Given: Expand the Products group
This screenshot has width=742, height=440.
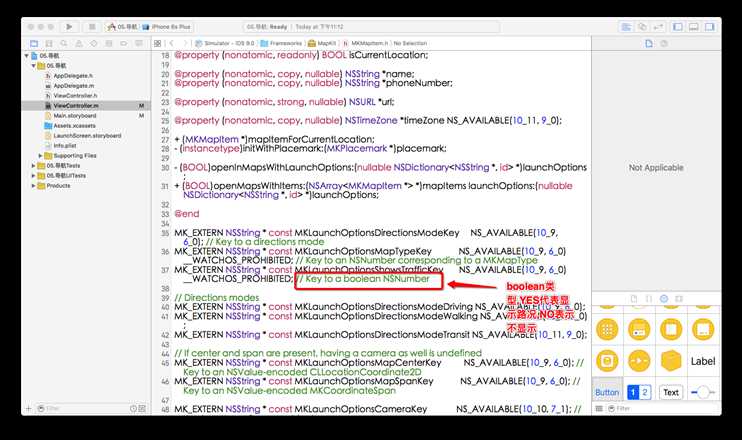Looking at the screenshot, I should tap(34, 185).
